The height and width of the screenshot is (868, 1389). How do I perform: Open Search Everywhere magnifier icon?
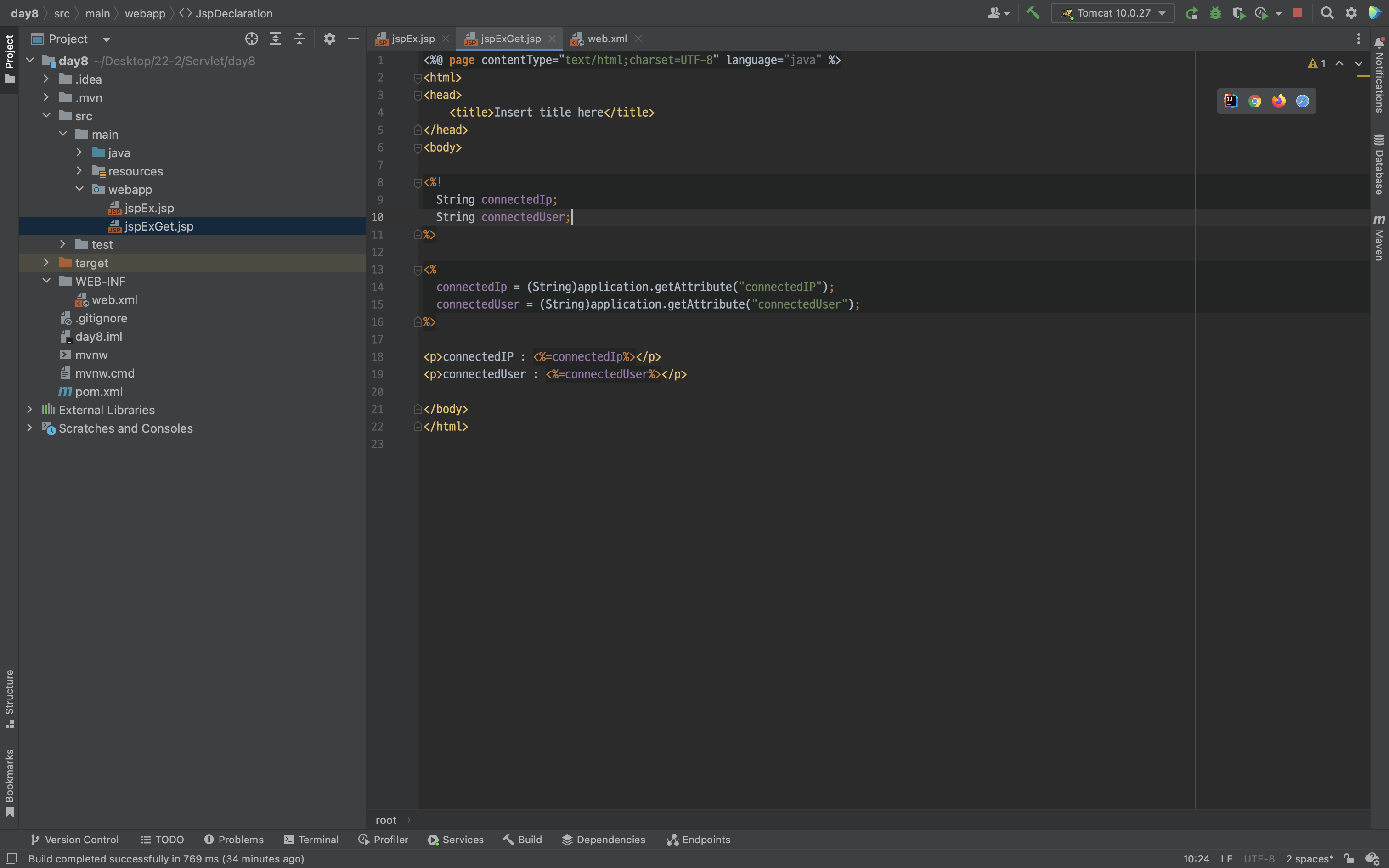click(1327, 13)
